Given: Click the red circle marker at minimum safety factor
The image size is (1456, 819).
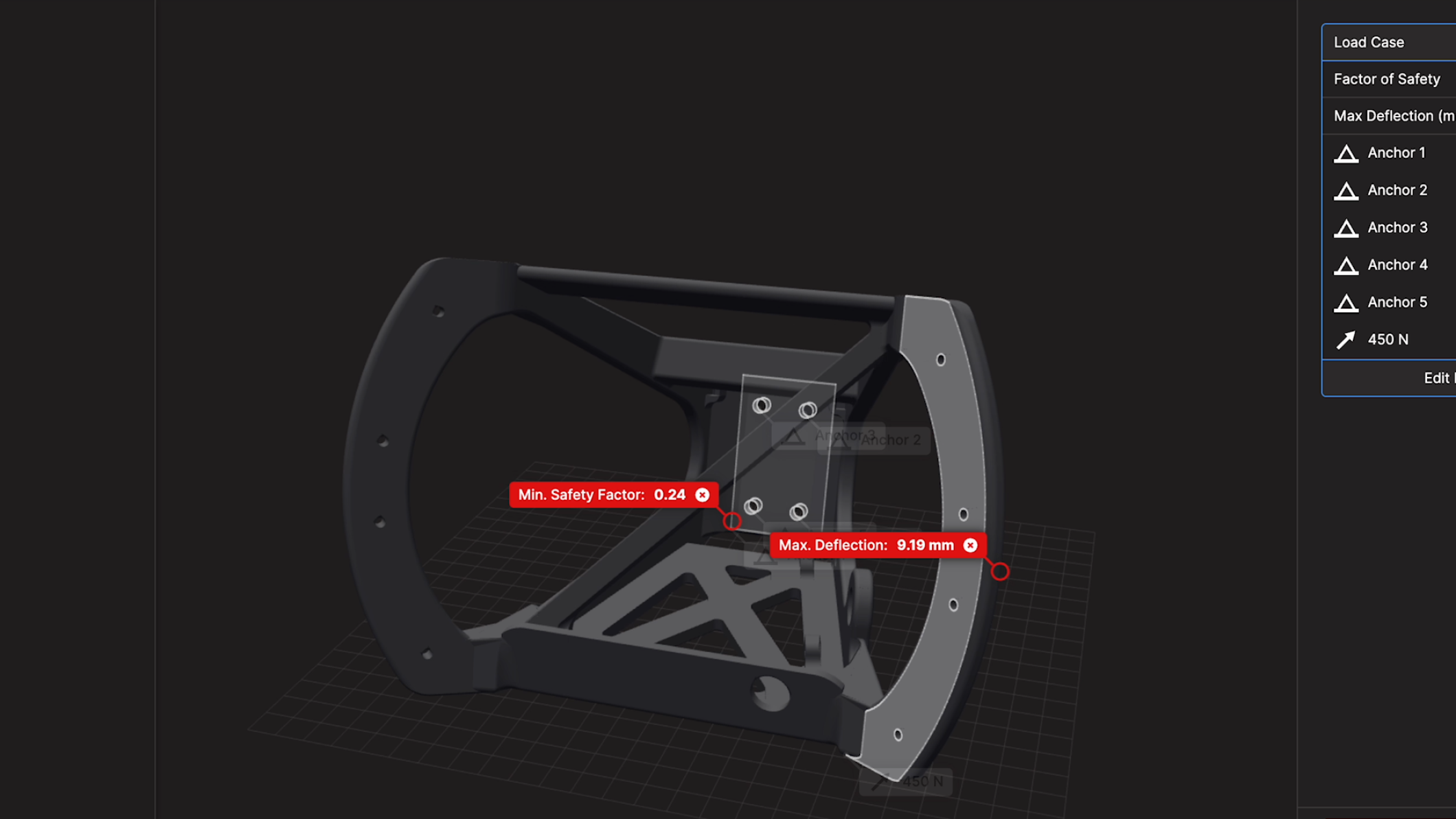Looking at the screenshot, I should tap(732, 521).
